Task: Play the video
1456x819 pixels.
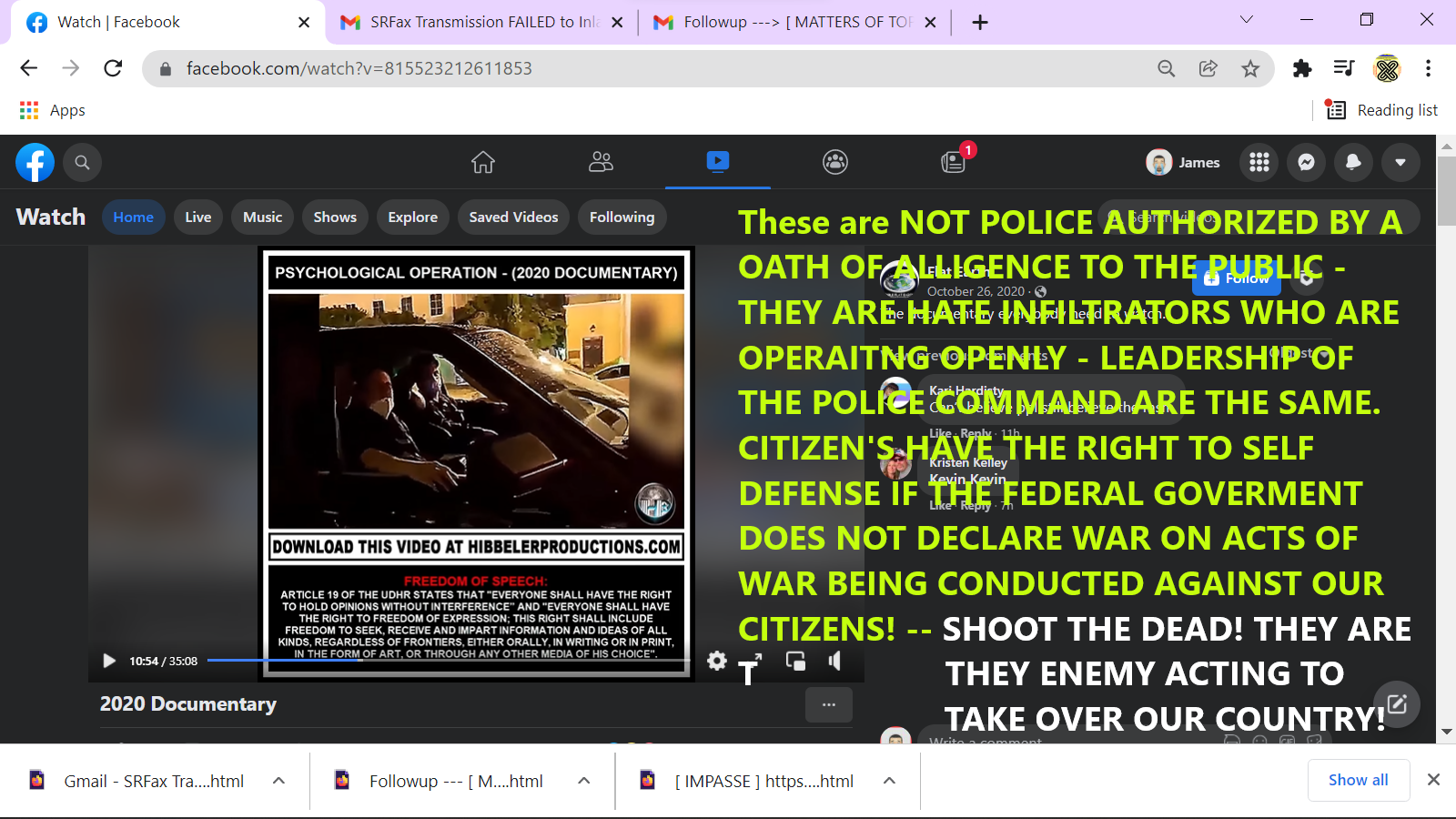Action: (x=109, y=661)
